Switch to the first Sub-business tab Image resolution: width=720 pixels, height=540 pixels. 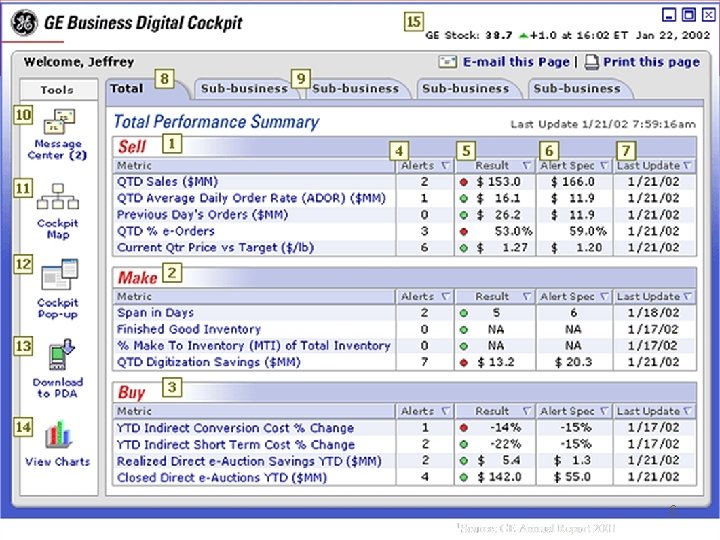[x=245, y=89]
